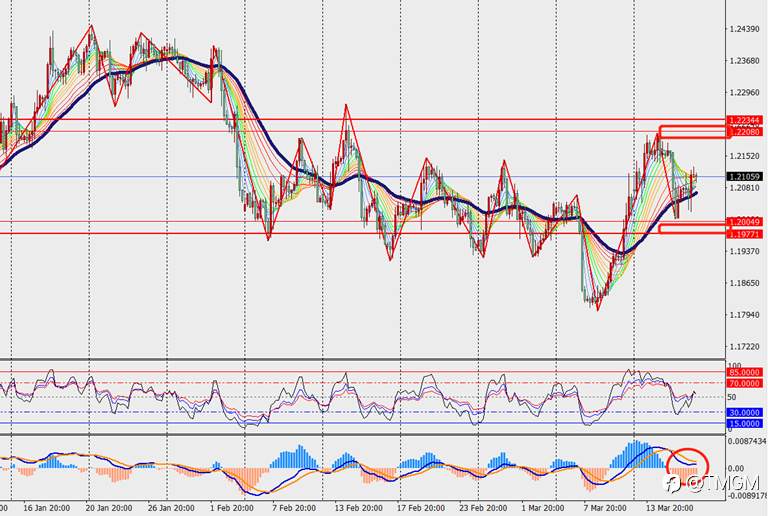Click the 1.24390 price axis label
Screen dimensions: 768x516
744,29
